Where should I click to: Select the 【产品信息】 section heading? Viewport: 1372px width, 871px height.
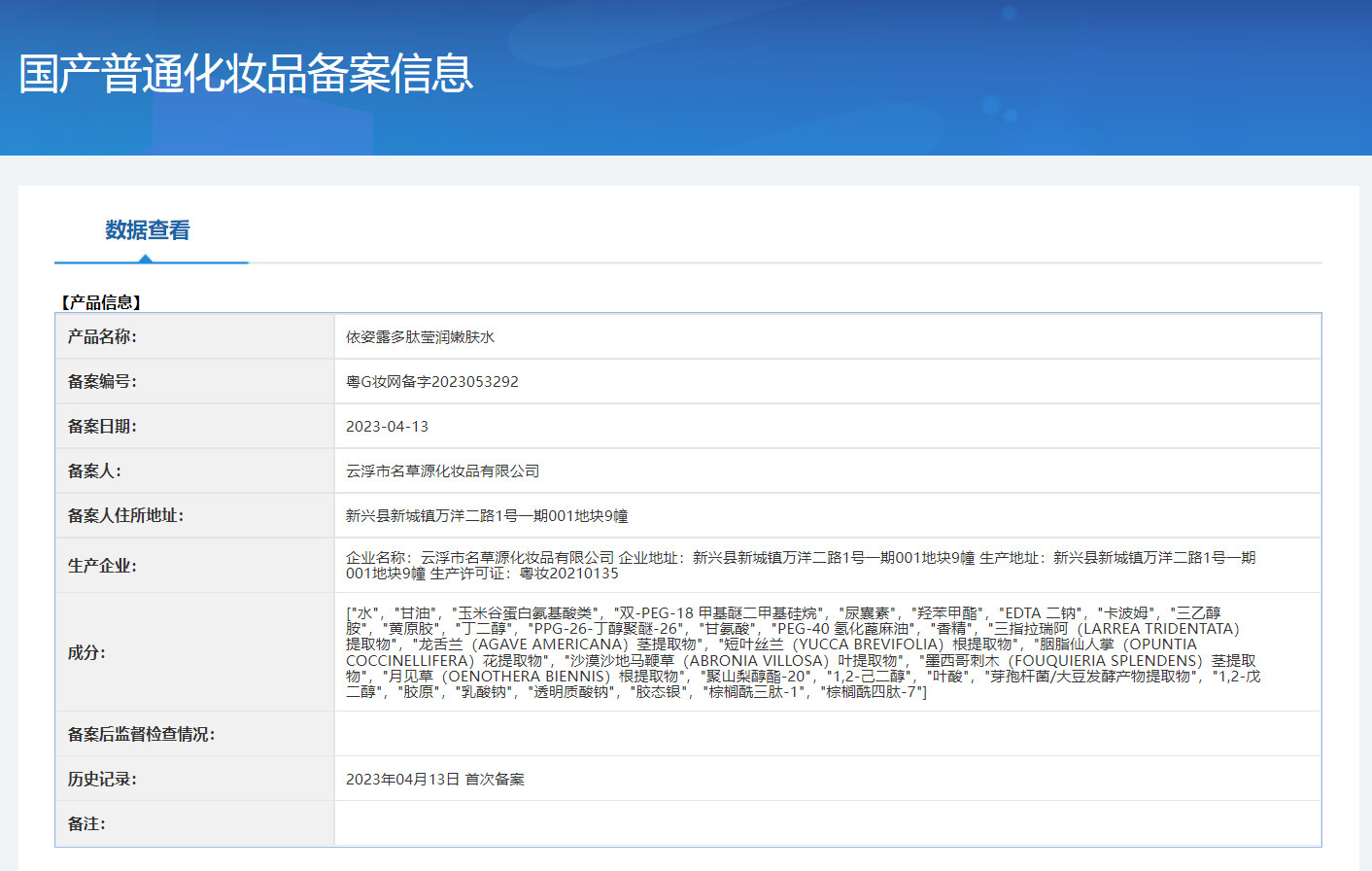pos(101,302)
